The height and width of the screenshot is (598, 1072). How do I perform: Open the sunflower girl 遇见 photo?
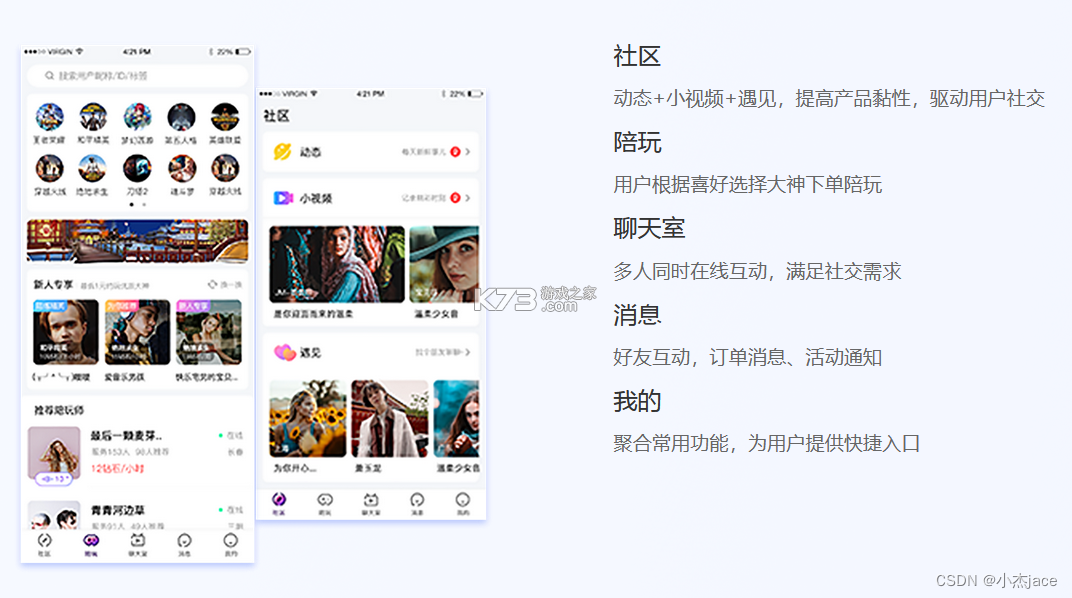[308, 418]
